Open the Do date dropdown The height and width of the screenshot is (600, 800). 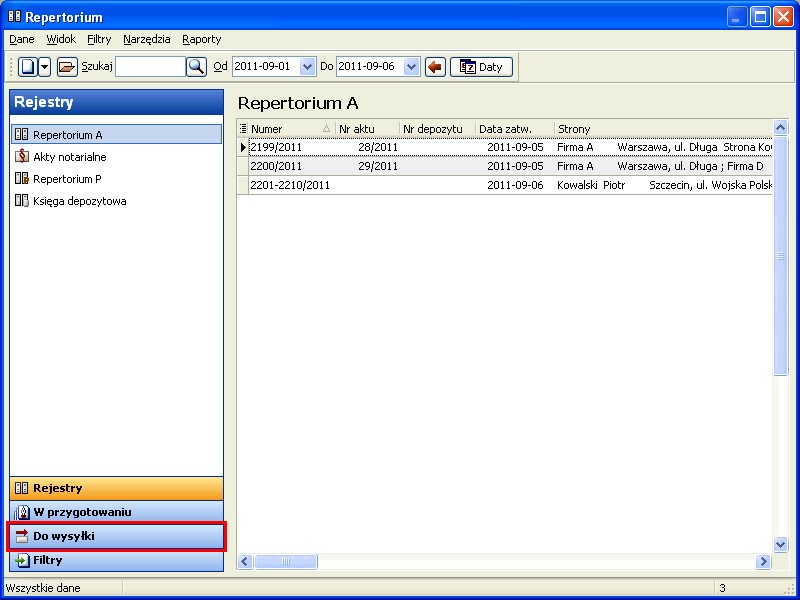pyautogui.click(x=411, y=67)
